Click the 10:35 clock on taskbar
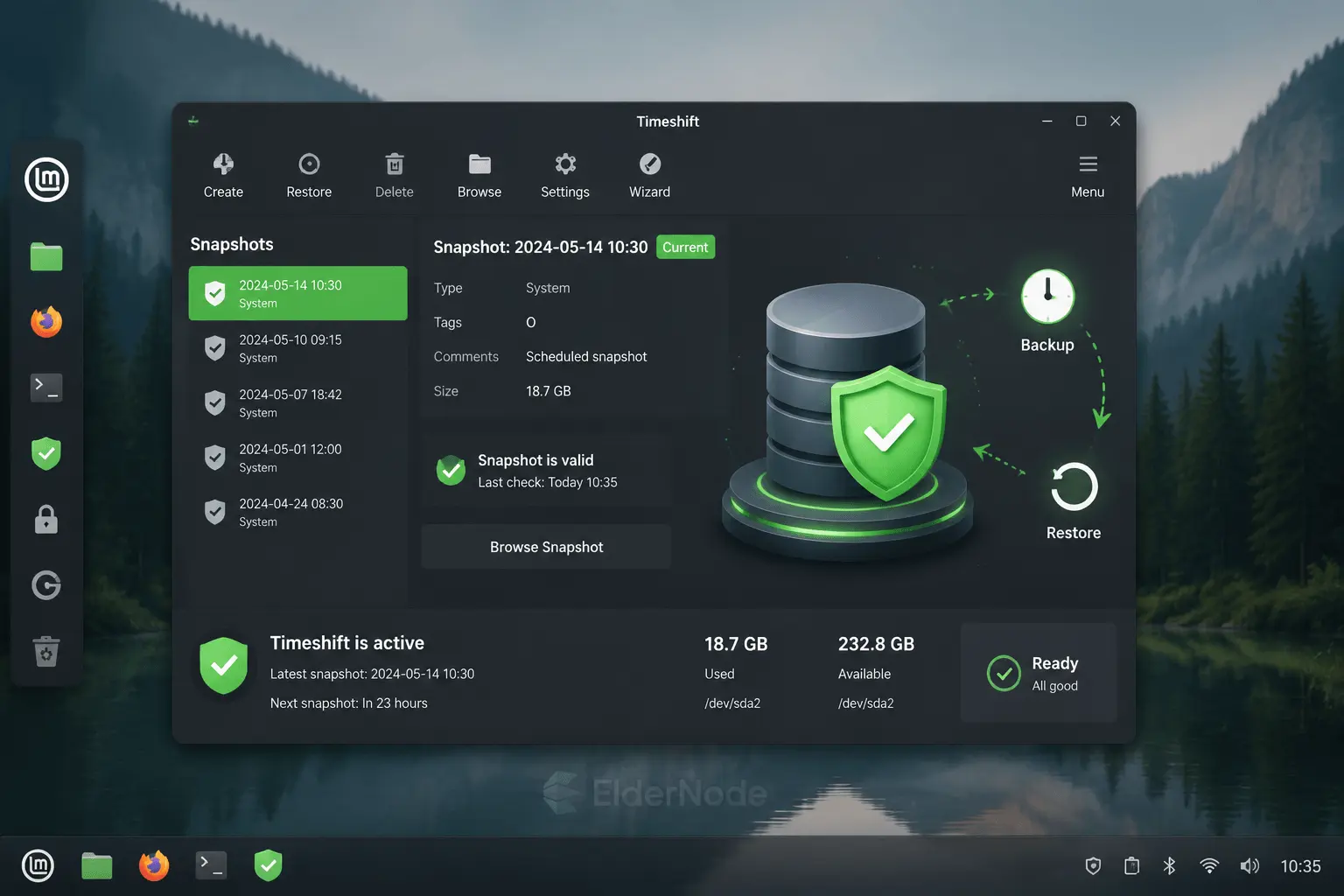This screenshot has width=1344, height=896. click(1300, 866)
